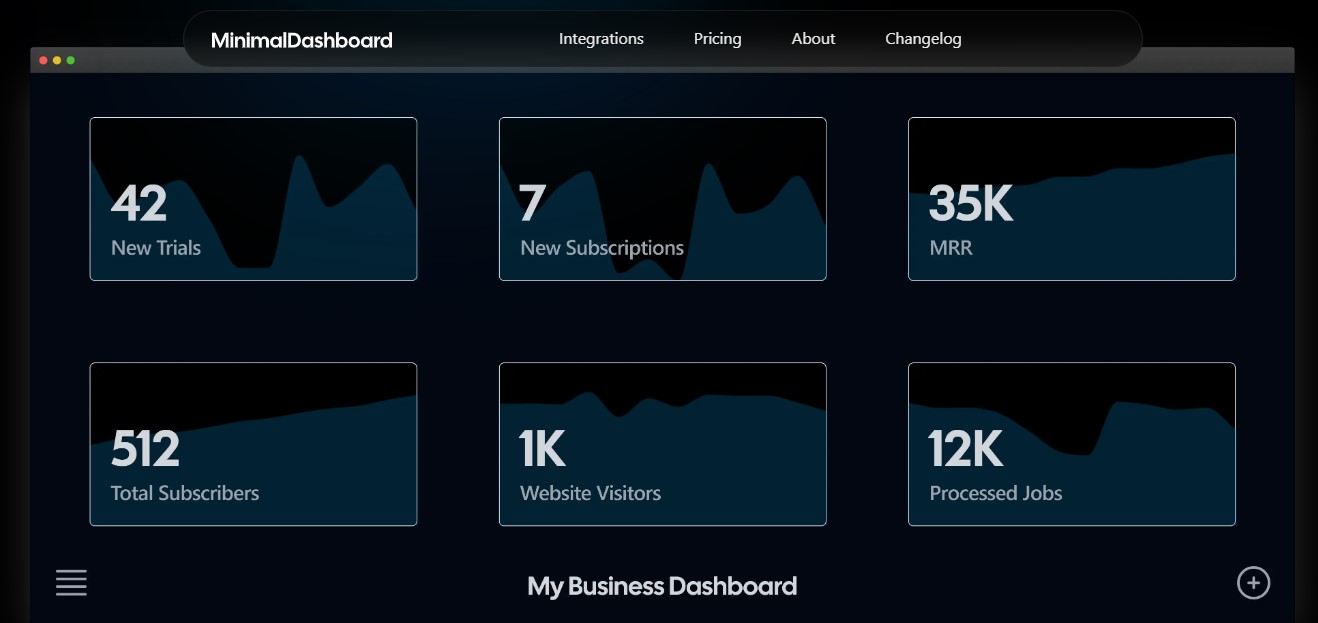The image size is (1318, 623).
Task: Open the hamburger menu icon
Action: [71, 583]
